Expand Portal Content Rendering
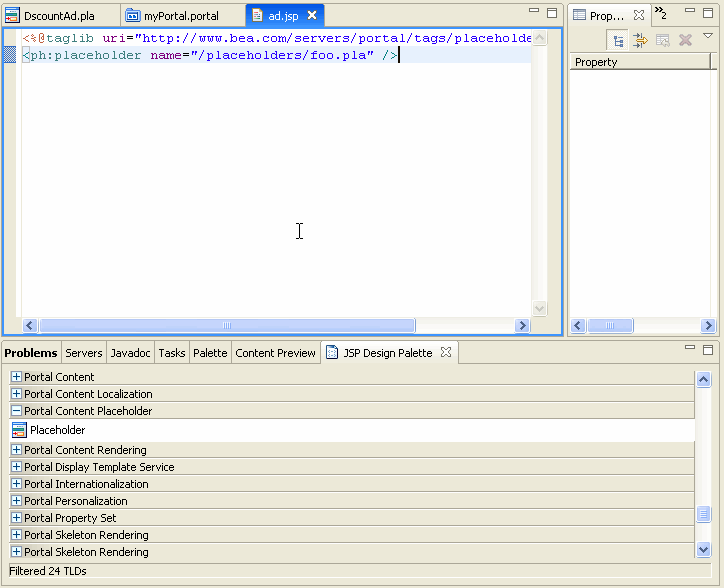This screenshot has height=588, width=724. pyautogui.click(x=16, y=450)
